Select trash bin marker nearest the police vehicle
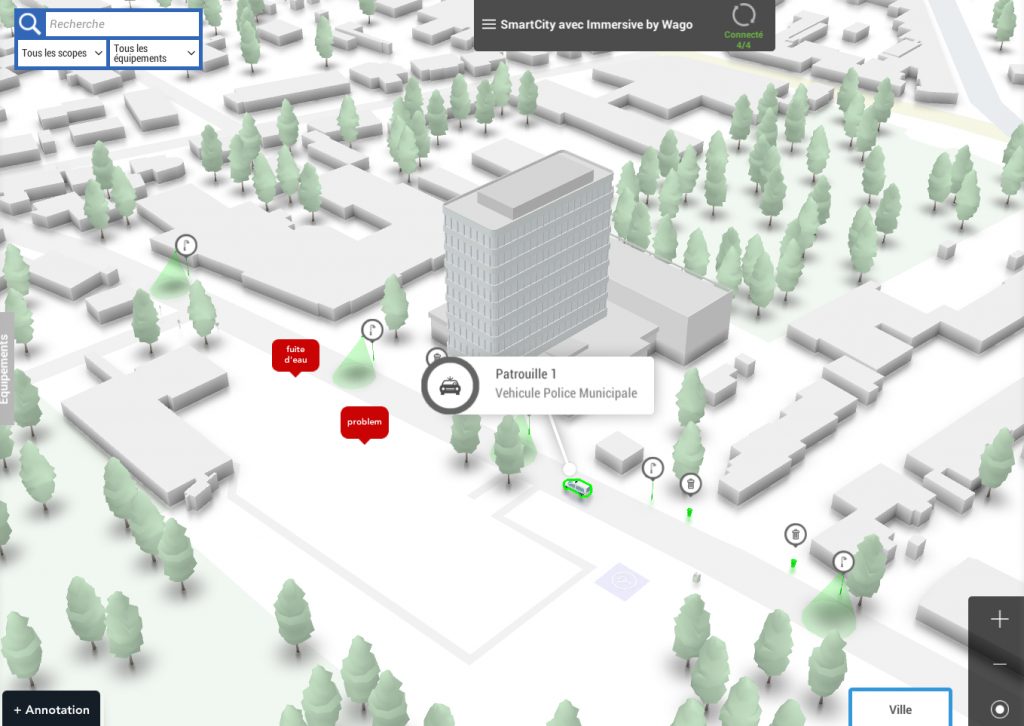This screenshot has height=726, width=1024. coord(690,484)
